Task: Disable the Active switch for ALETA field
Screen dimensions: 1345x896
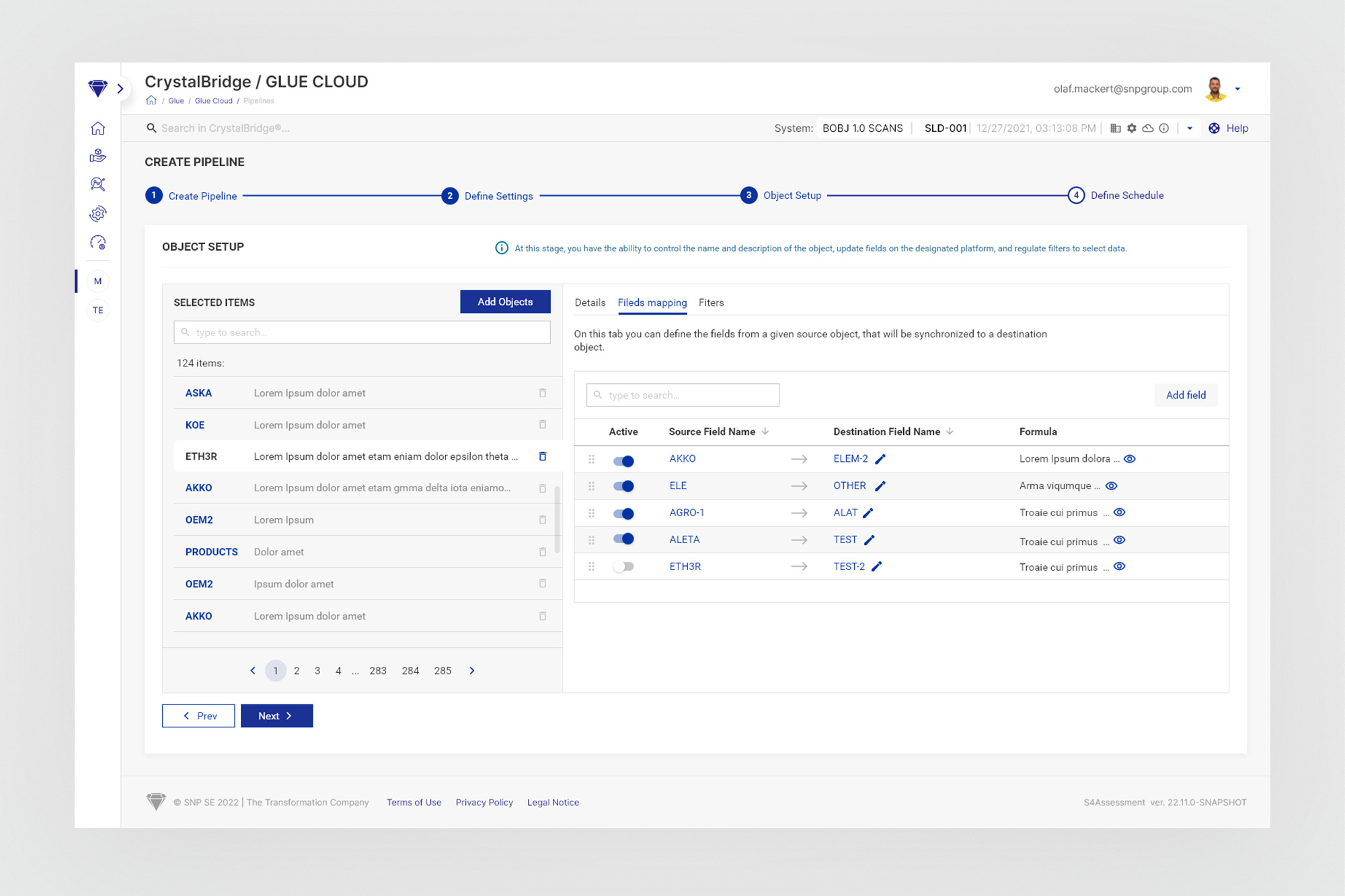Action: [623, 539]
